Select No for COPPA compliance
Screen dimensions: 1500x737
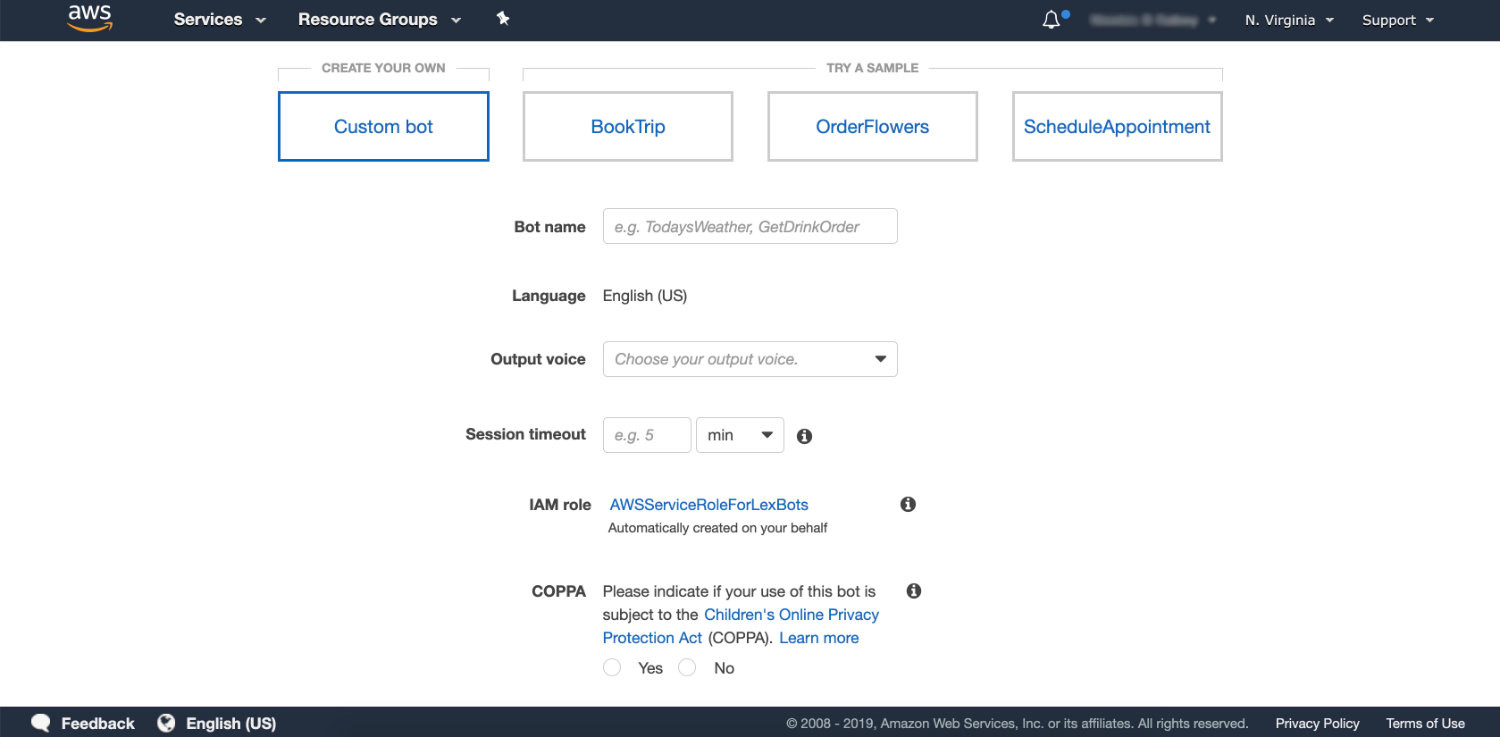click(687, 667)
